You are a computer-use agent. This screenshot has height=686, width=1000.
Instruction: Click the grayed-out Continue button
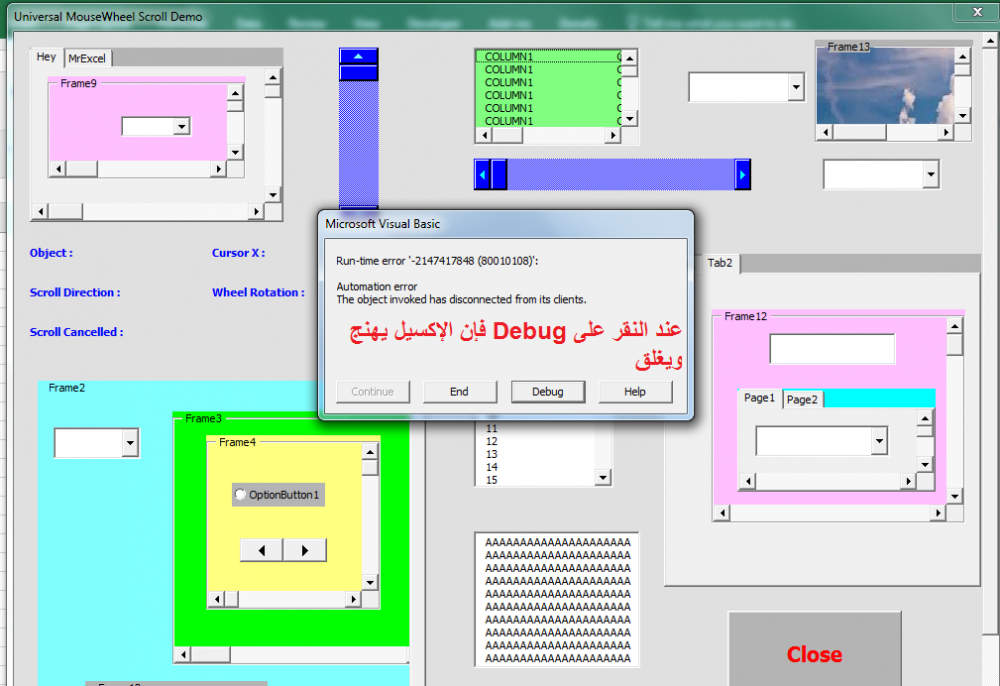pos(372,391)
